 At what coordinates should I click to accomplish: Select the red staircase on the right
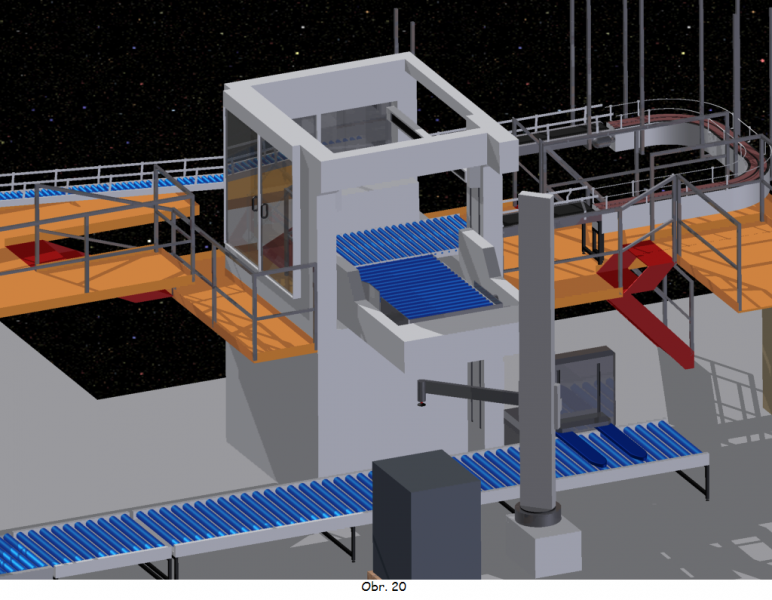645,303
